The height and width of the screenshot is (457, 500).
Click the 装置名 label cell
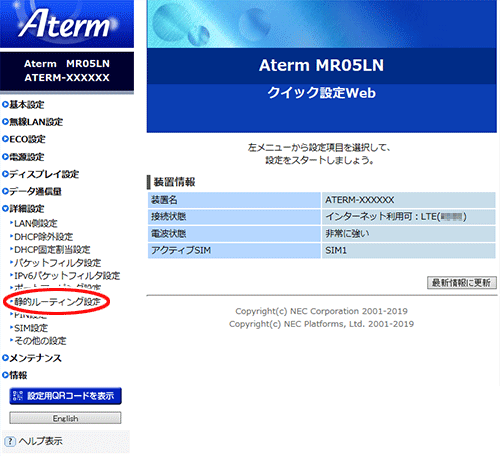234,200
